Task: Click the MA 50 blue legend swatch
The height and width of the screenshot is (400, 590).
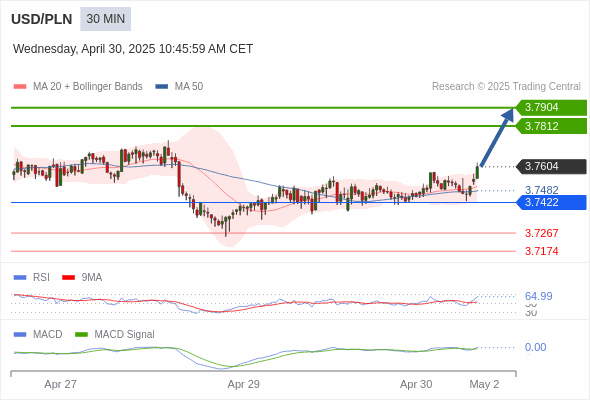Action: [162, 87]
